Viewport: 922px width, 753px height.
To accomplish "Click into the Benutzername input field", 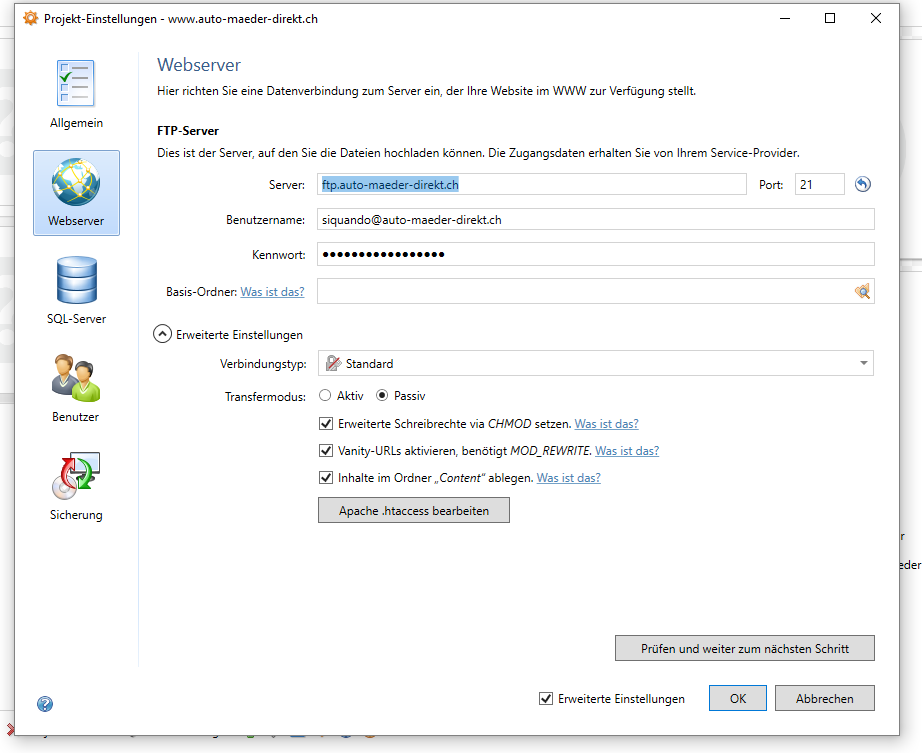I will [x=595, y=219].
